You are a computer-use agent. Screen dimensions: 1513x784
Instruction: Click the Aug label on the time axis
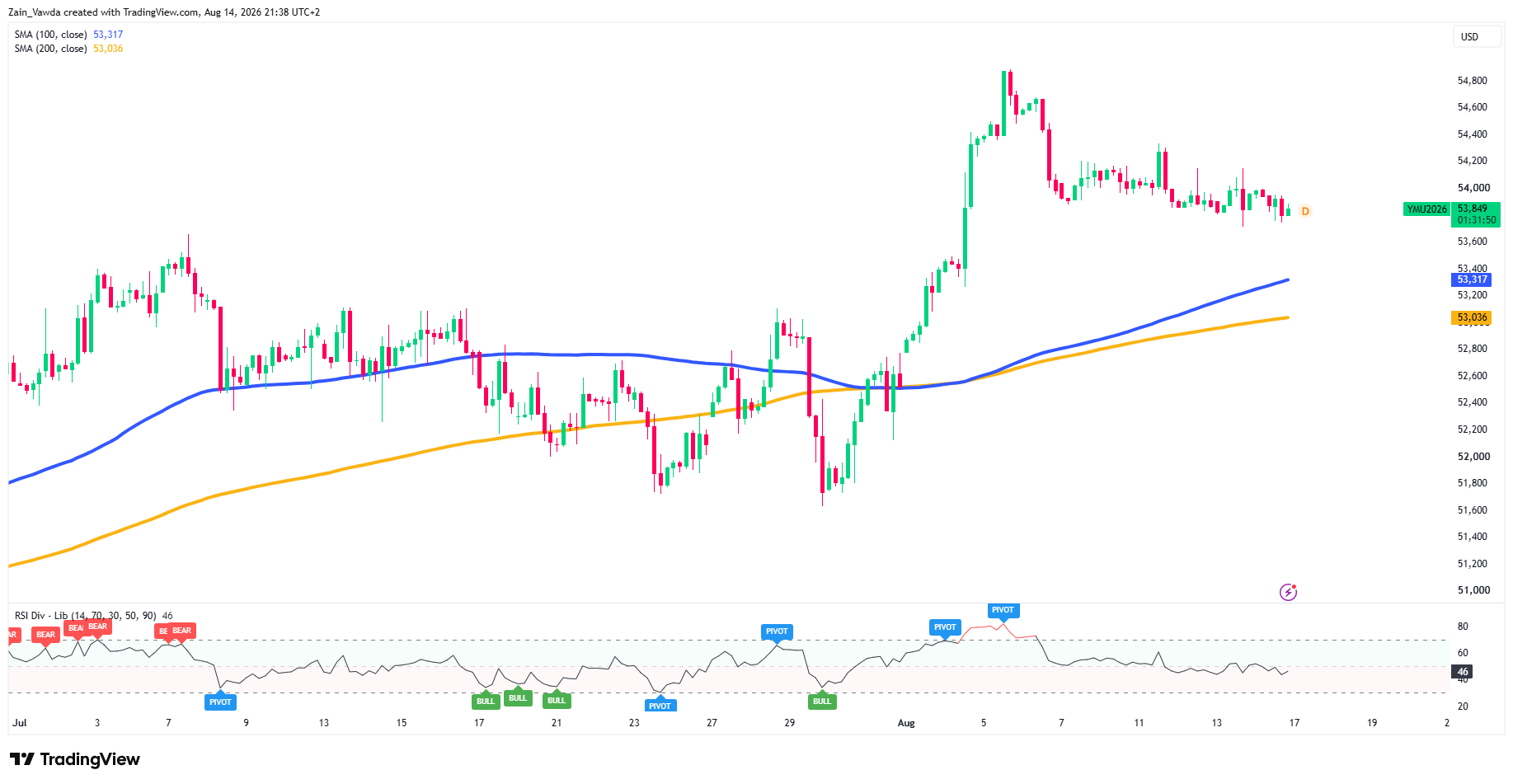(x=906, y=723)
